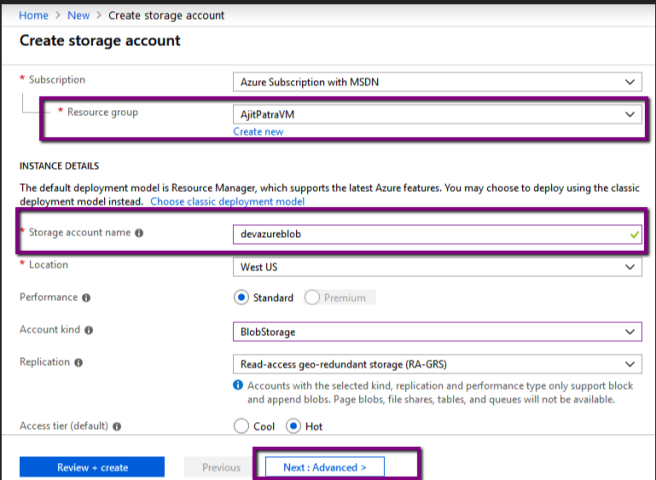Open the Subscription dropdown
The width and height of the screenshot is (656, 480).
pos(435,81)
